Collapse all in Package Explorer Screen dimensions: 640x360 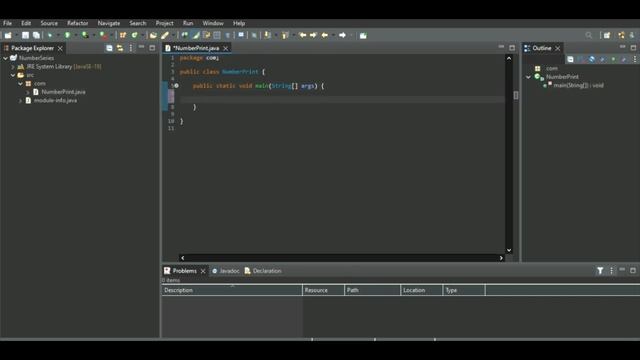pos(109,48)
